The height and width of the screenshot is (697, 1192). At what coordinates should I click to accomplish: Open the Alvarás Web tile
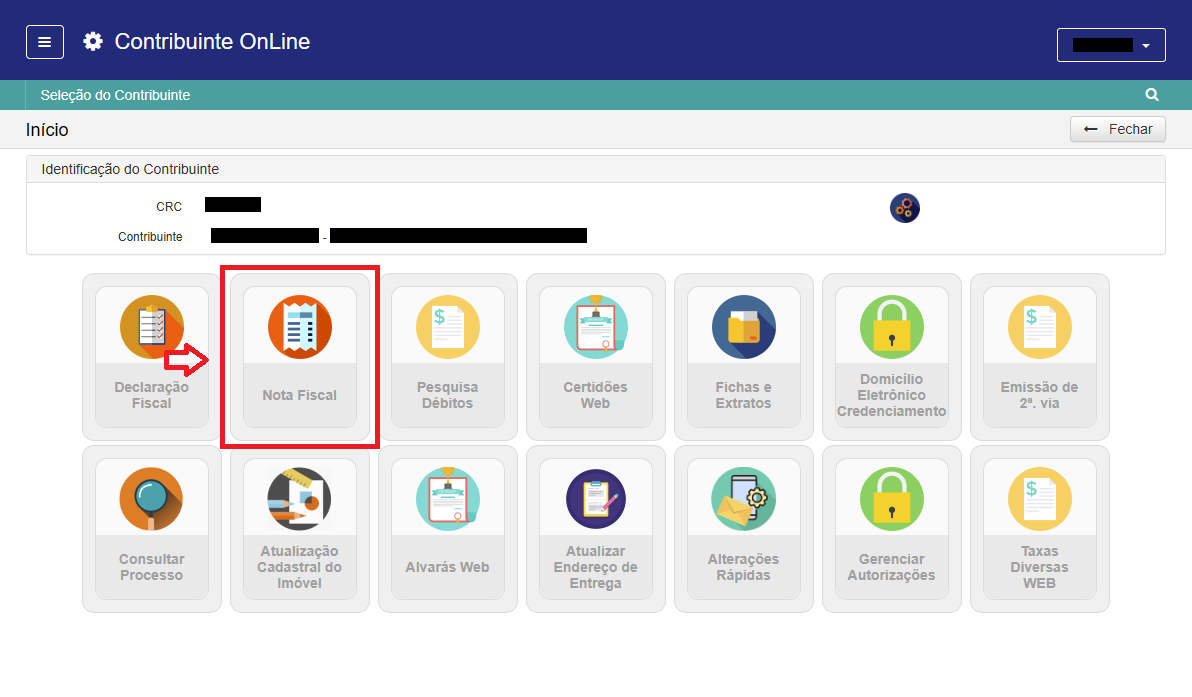point(448,529)
